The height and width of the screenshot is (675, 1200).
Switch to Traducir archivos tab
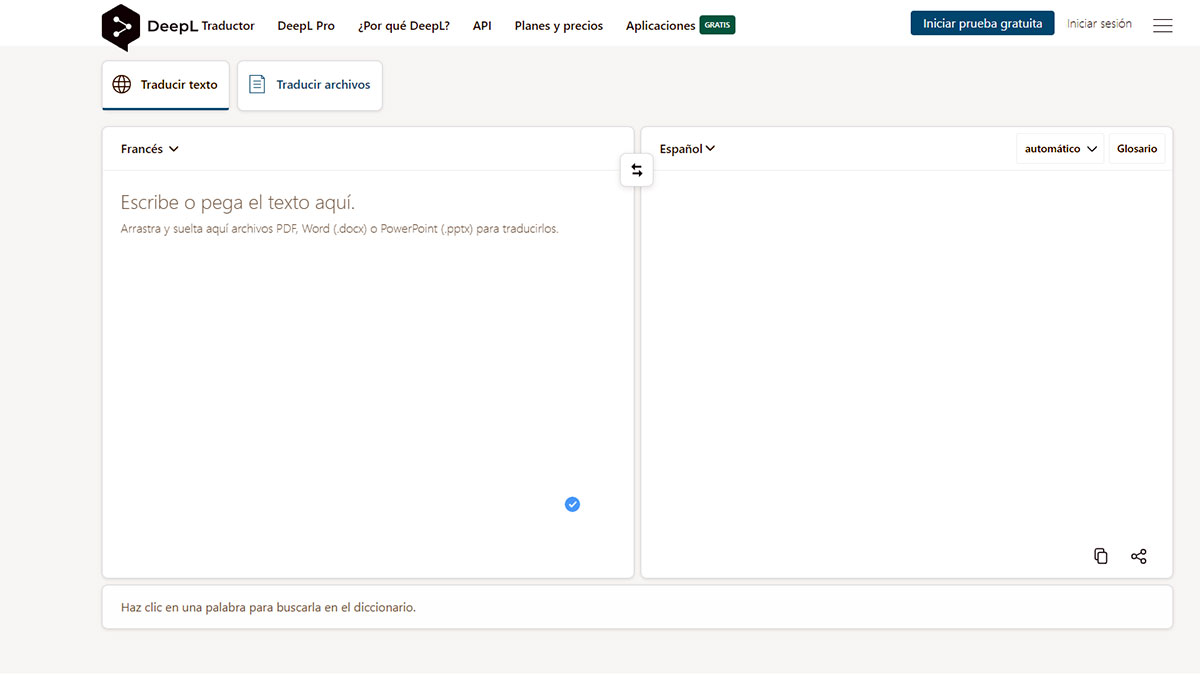tap(310, 85)
